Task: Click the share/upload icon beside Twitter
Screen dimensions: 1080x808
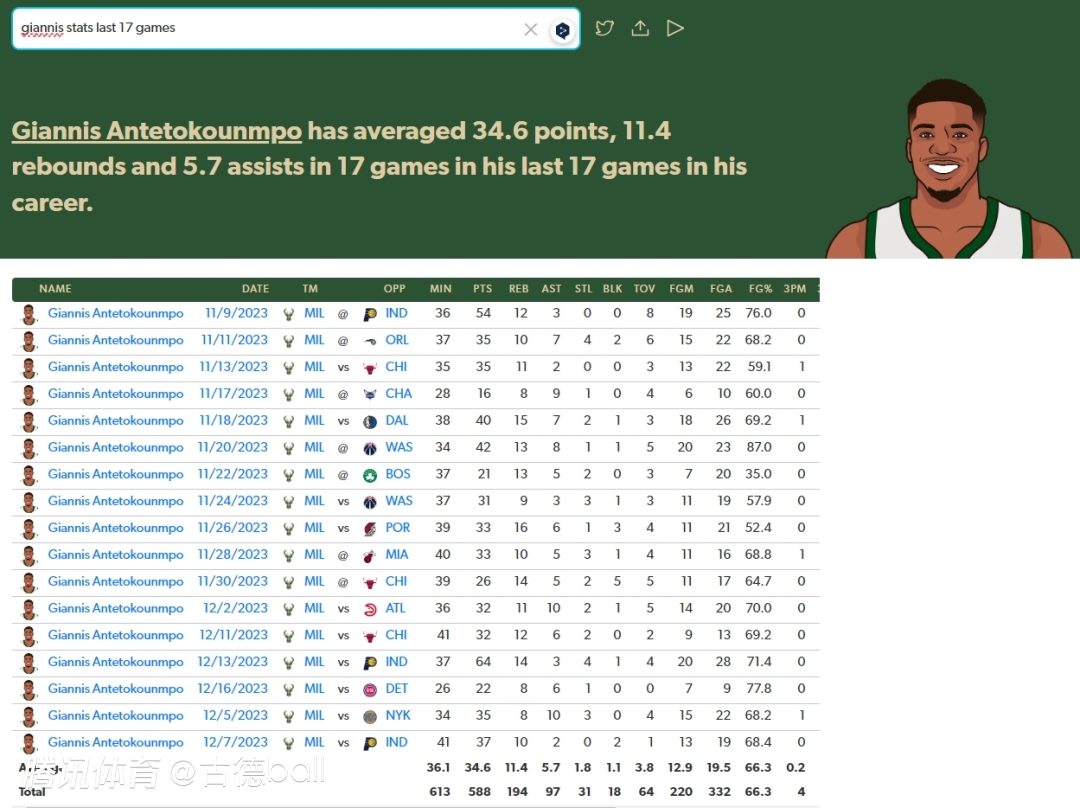Action: (640, 28)
